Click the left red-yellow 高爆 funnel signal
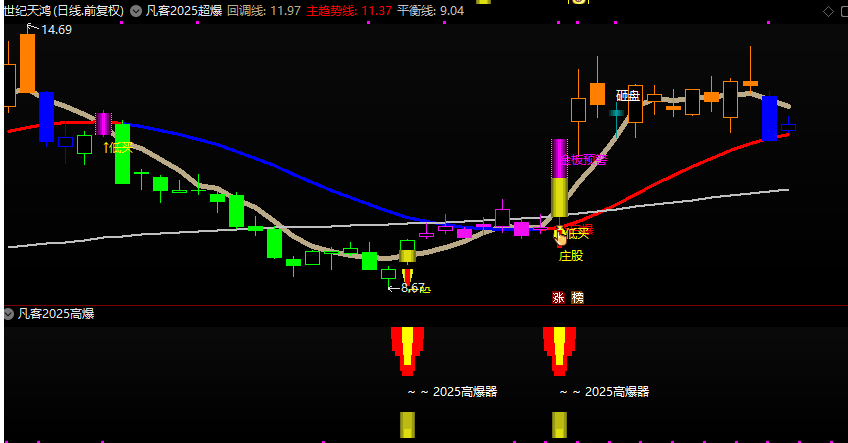 click(407, 348)
